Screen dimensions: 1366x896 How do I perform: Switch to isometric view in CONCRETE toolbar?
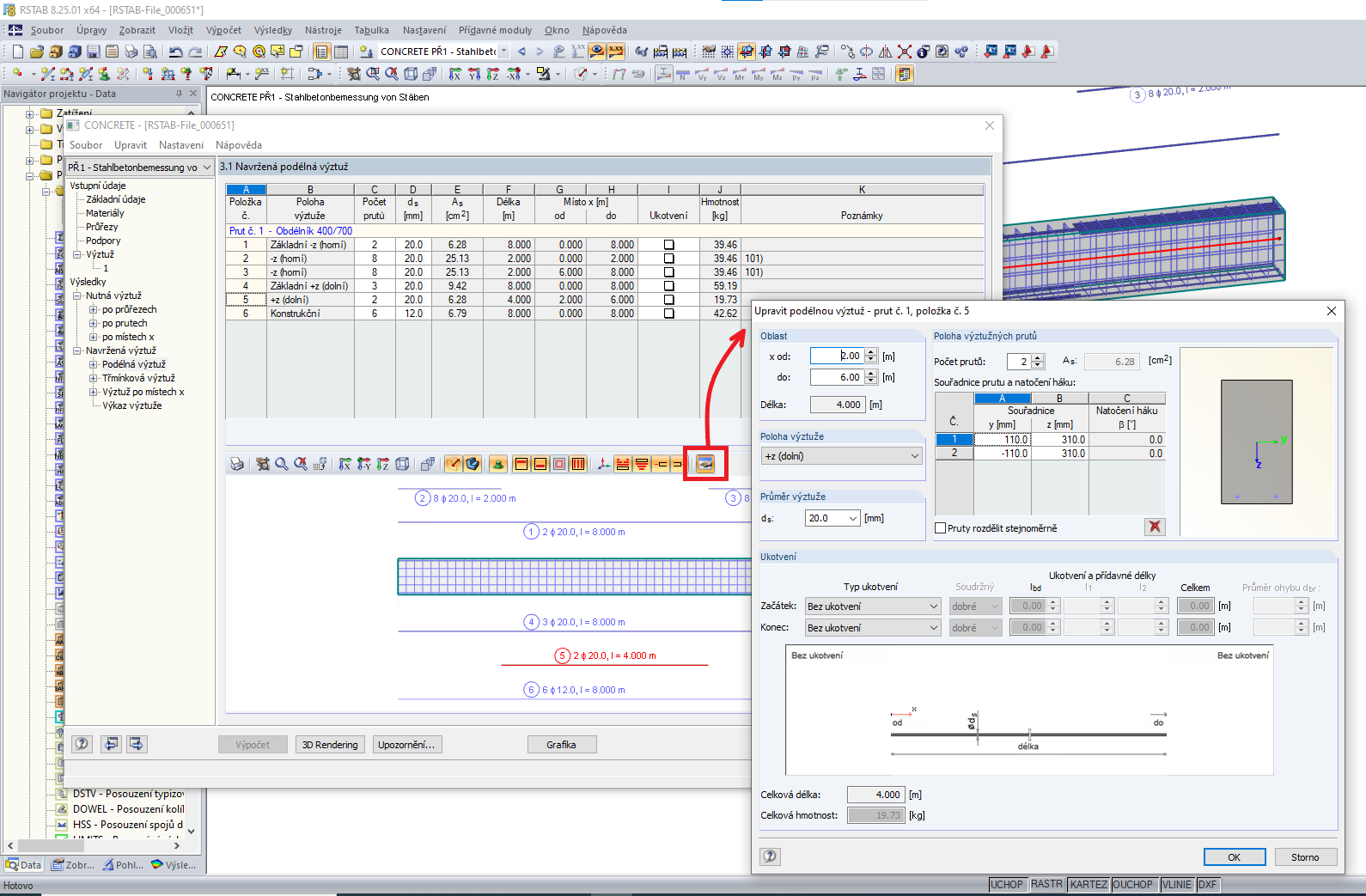(x=402, y=464)
